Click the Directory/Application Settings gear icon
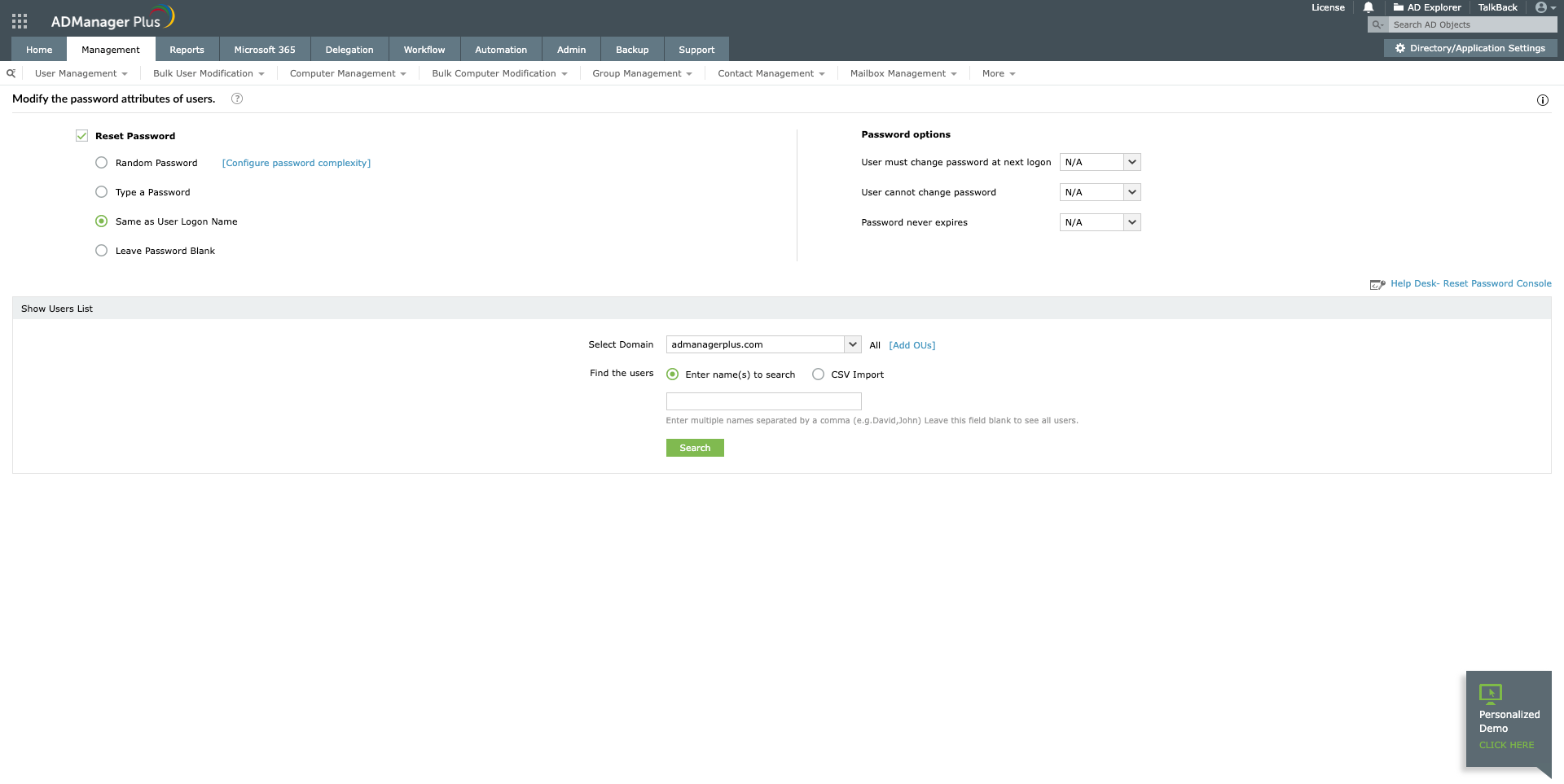This screenshot has height=784, width=1564. tap(1400, 48)
